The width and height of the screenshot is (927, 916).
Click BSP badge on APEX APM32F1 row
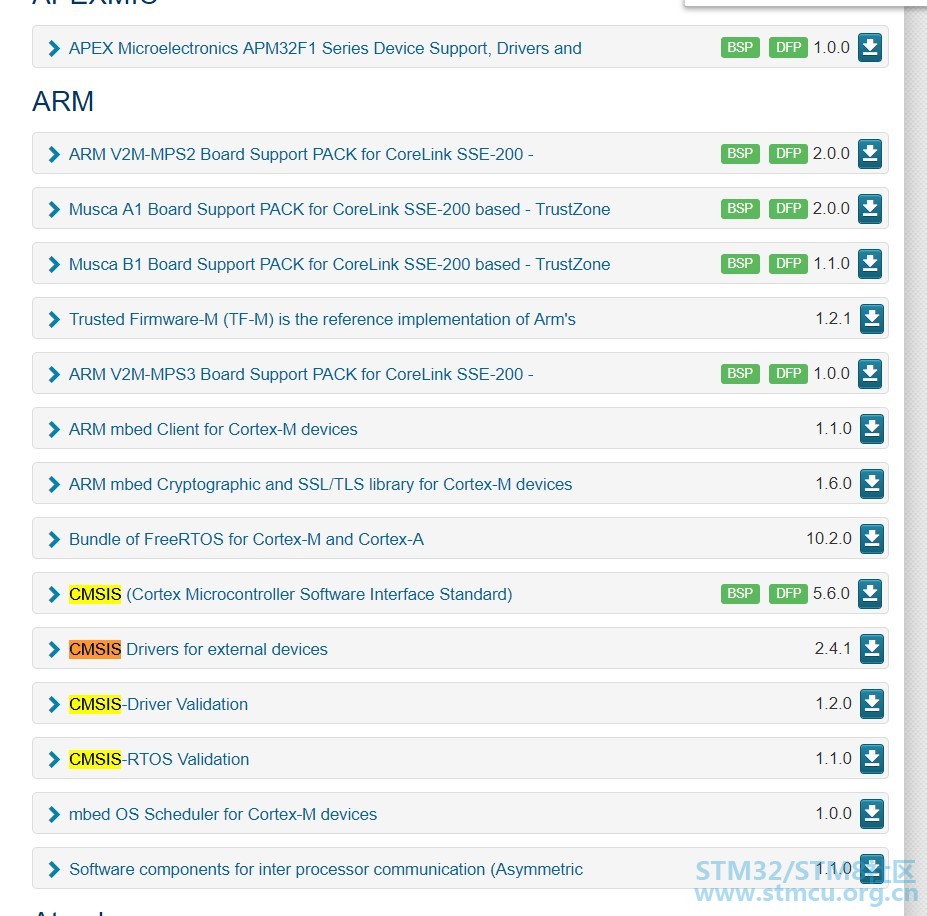[740, 47]
